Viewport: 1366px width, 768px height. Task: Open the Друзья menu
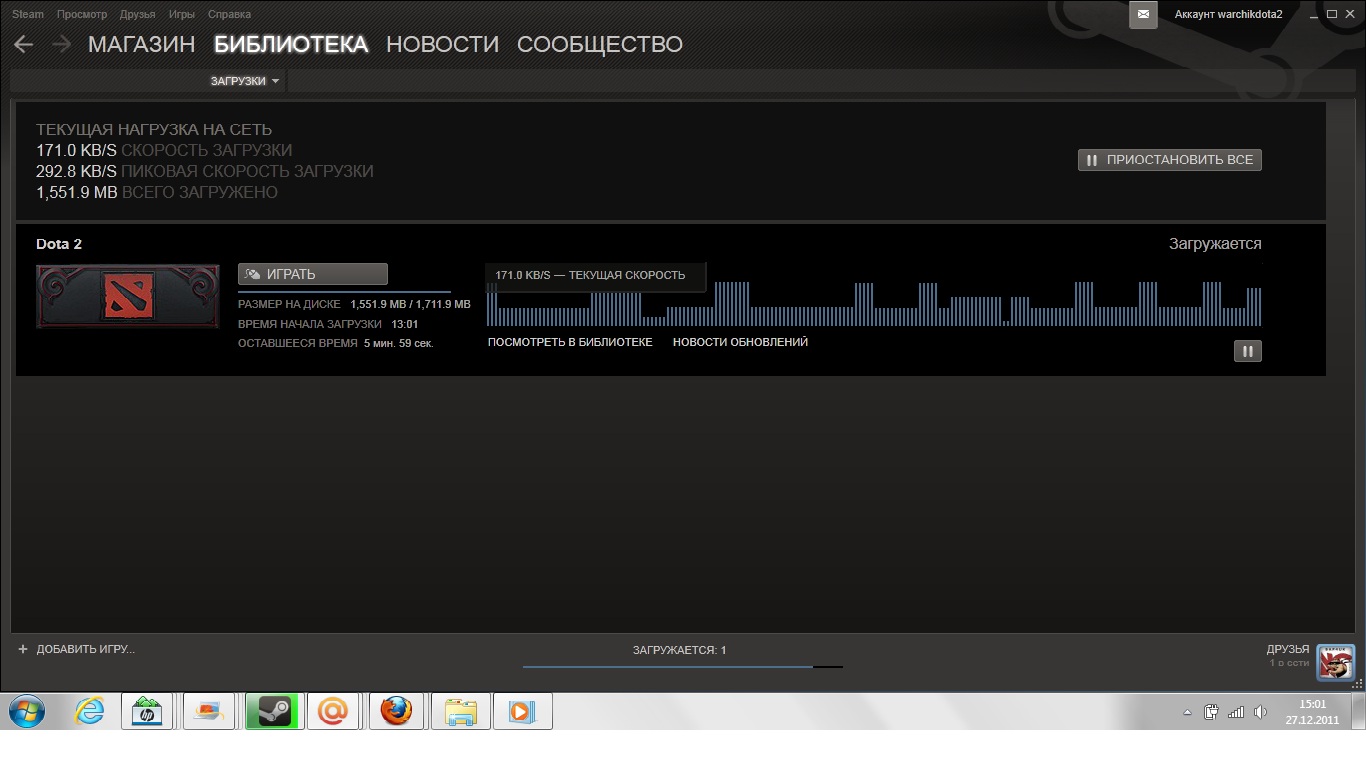(x=137, y=15)
